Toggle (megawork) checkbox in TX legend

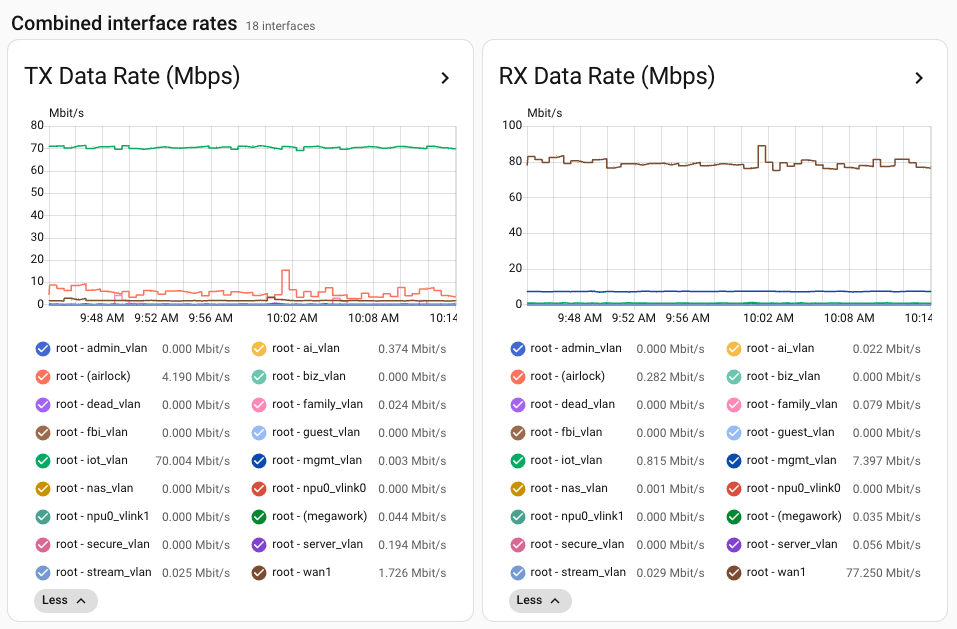tap(259, 517)
